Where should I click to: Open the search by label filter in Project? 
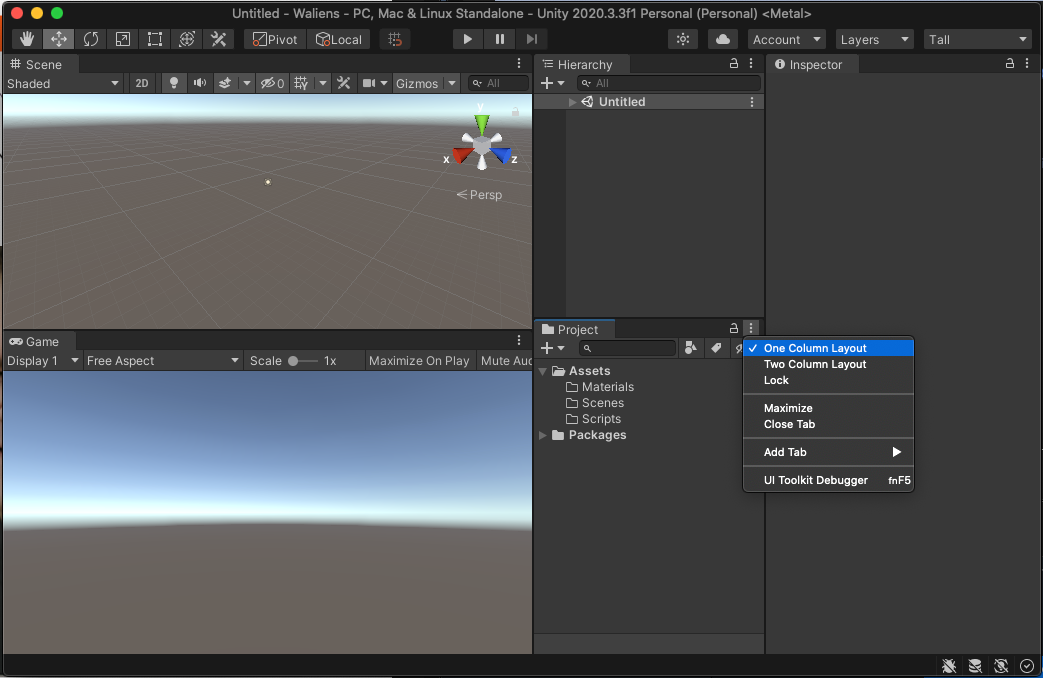[716, 347]
